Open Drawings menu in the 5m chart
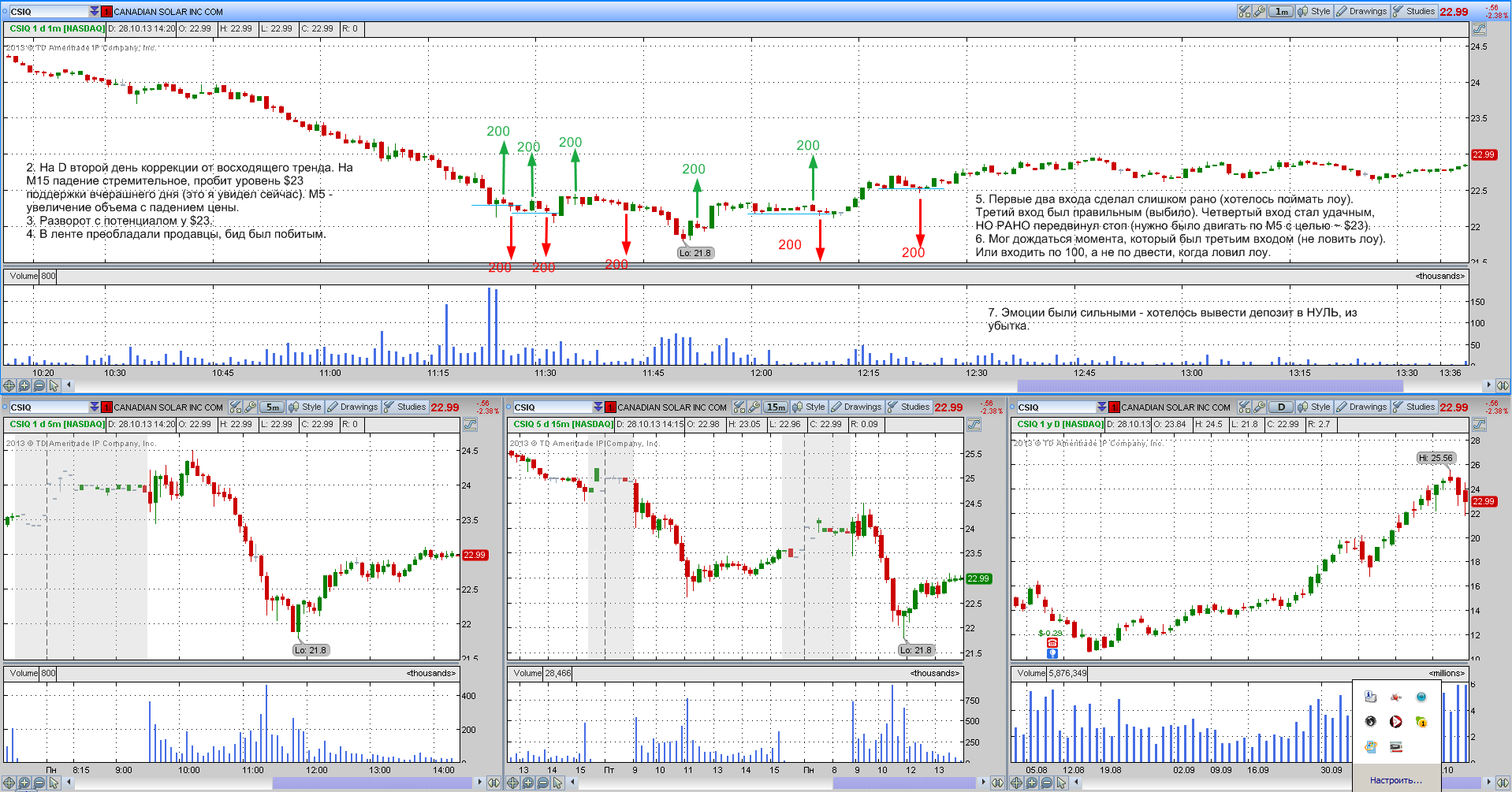The width and height of the screenshot is (1512, 792). tap(352, 407)
